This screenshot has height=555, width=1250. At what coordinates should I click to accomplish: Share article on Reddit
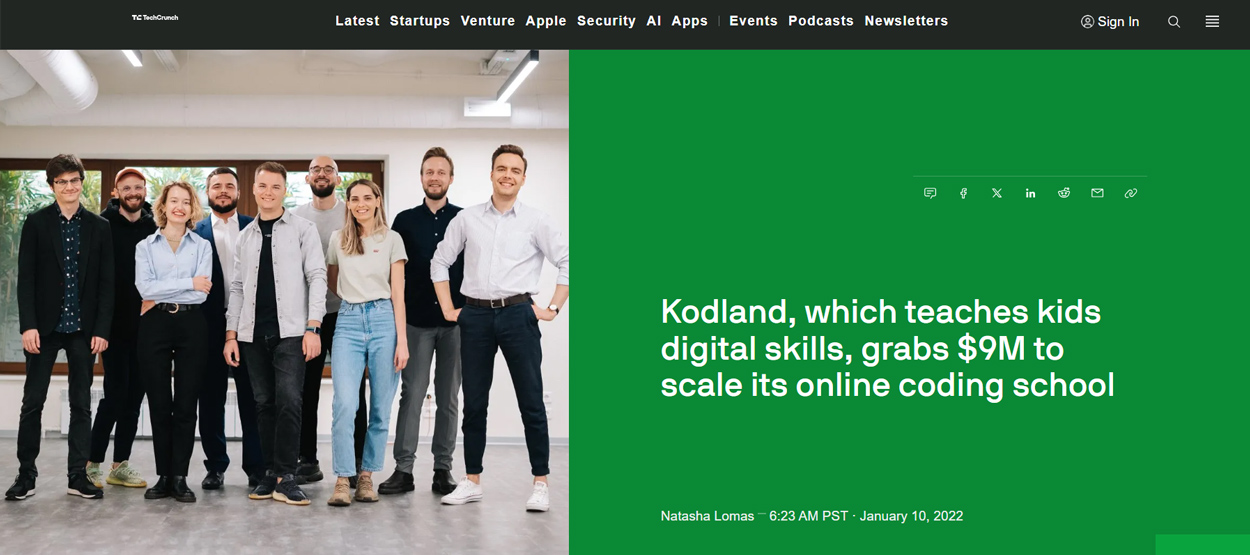[x=1064, y=193]
